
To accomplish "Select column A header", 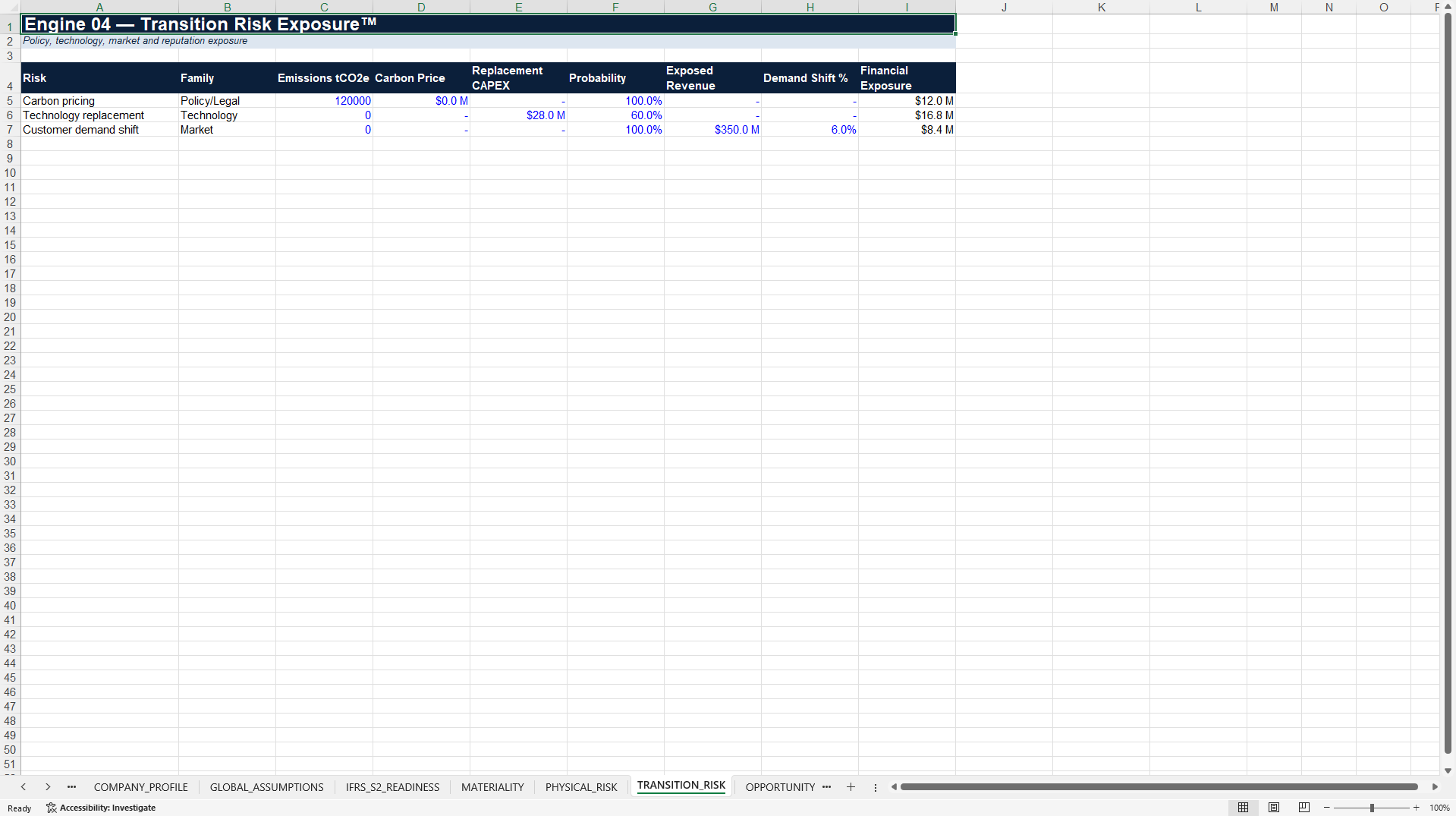I will (x=99, y=7).
